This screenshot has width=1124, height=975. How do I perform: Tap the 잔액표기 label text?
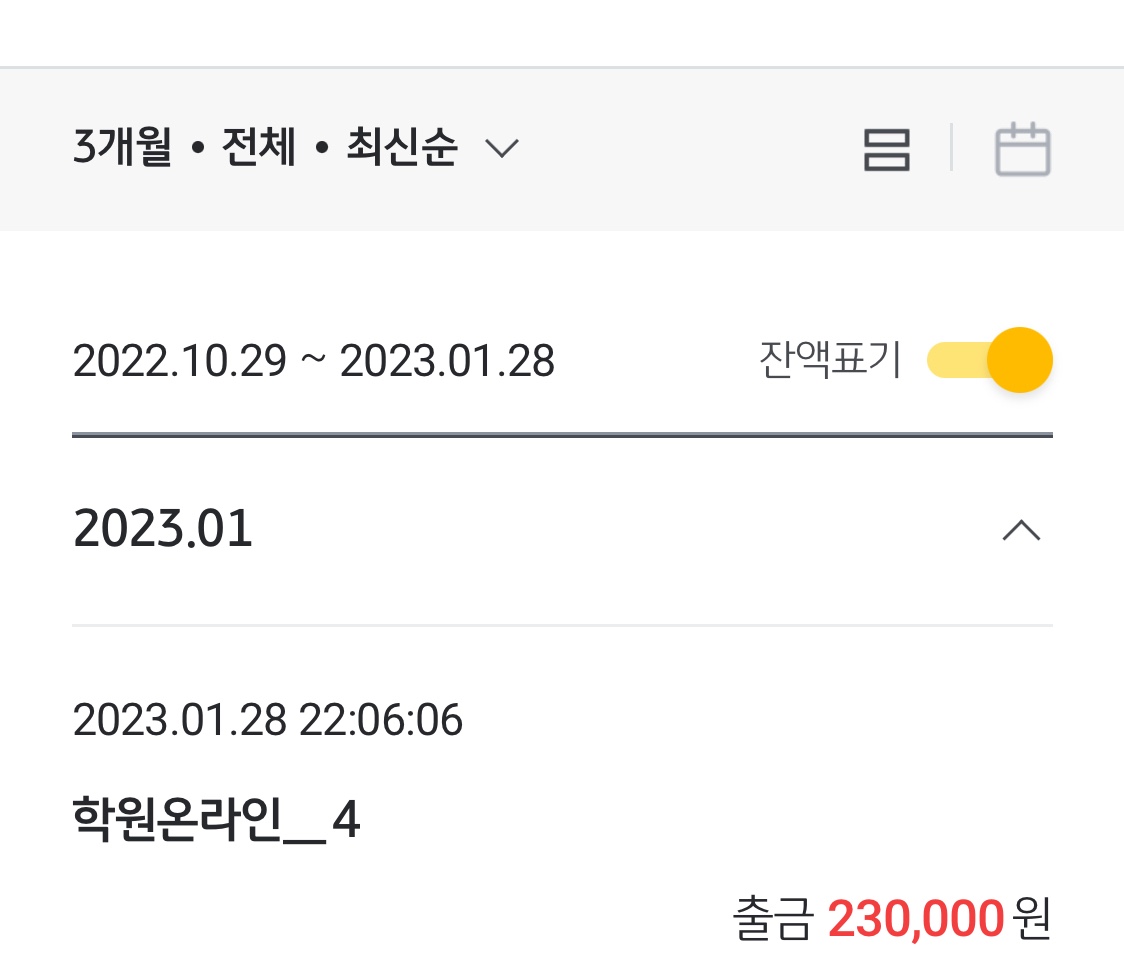click(830, 361)
